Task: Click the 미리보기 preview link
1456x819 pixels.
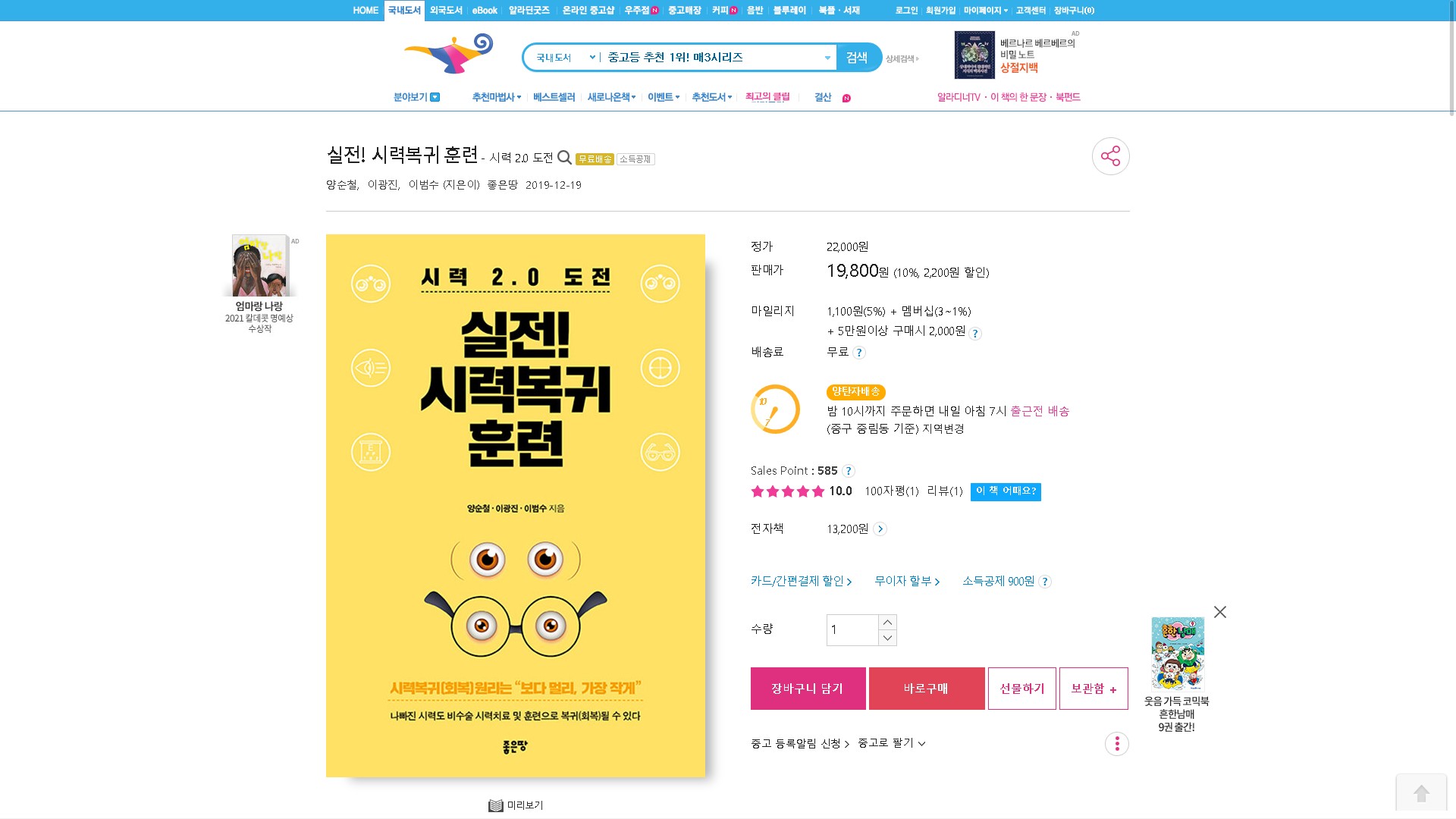Action: [516, 805]
